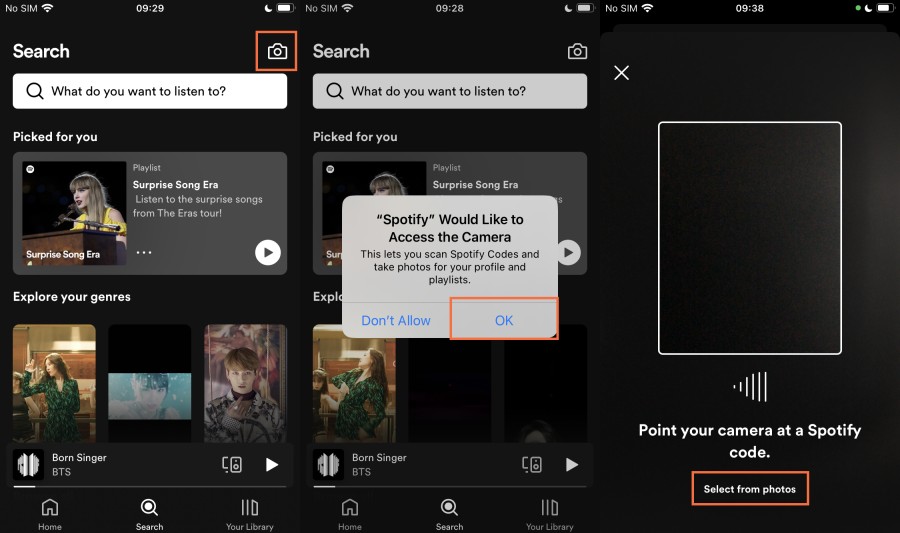Click the playback progress bar under Born Singer
Screen dimensions: 900x533
click(x=150, y=487)
